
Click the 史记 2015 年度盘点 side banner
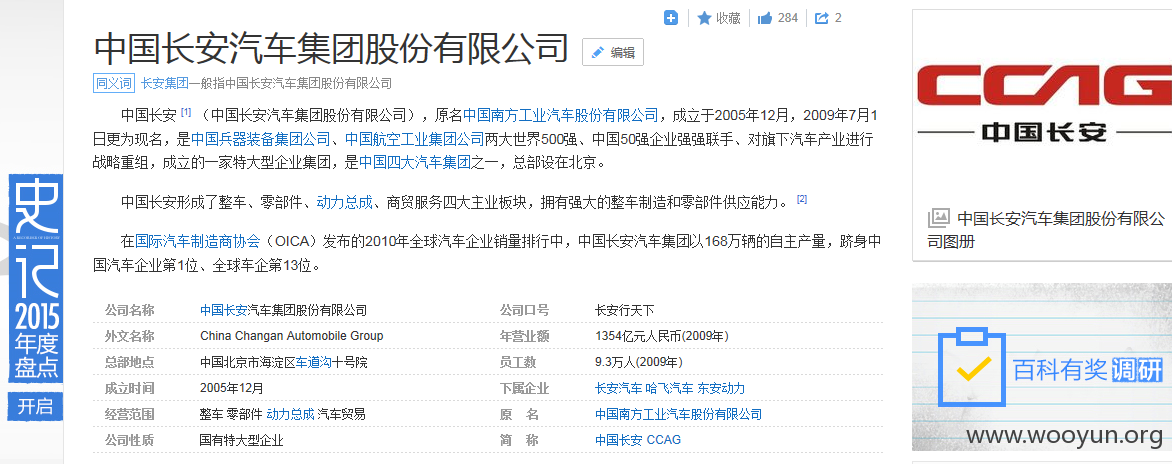coord(36,277)
